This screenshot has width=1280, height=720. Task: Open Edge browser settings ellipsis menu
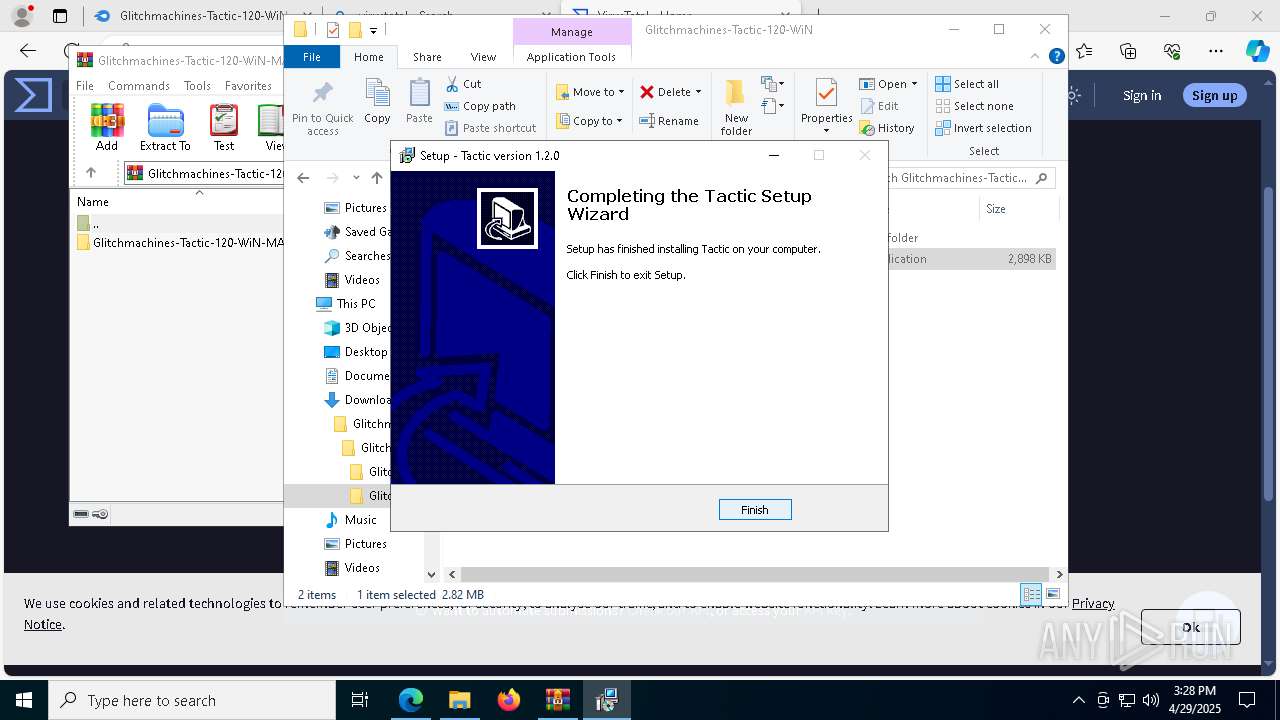1215,51
